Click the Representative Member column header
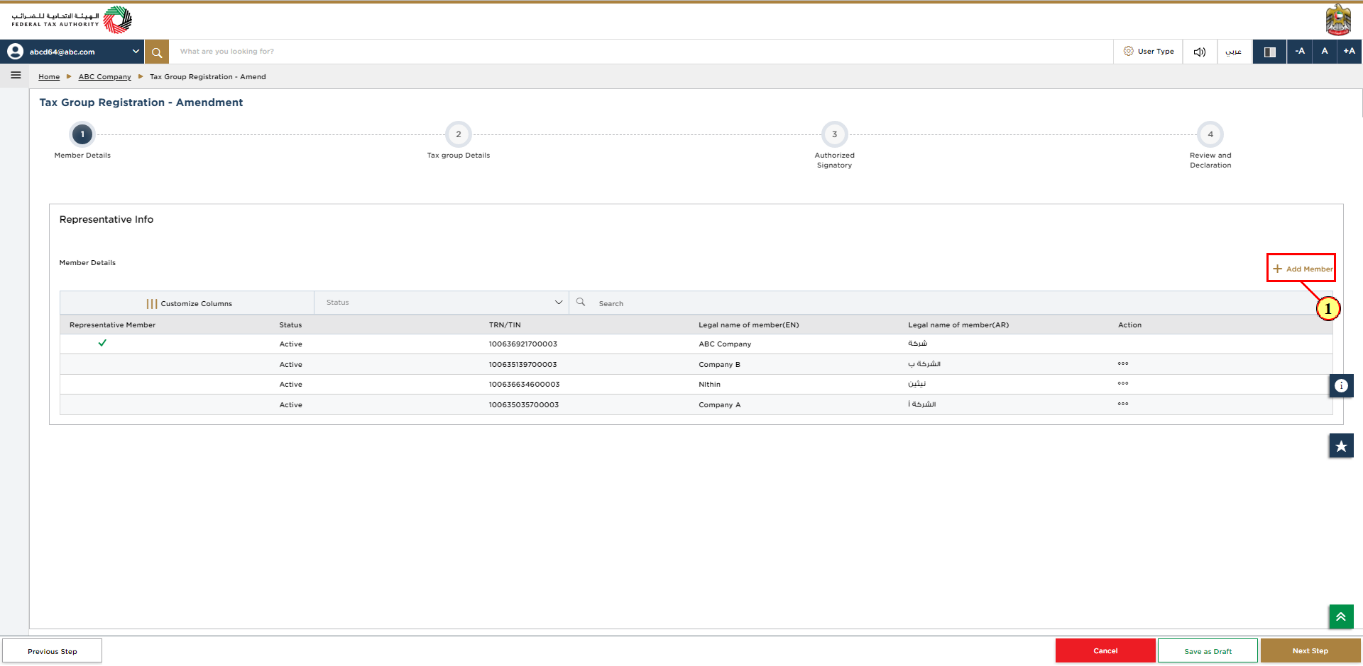Image resolution: width=1363 pixels, height=666 pixels. click(x=112, y=325)
